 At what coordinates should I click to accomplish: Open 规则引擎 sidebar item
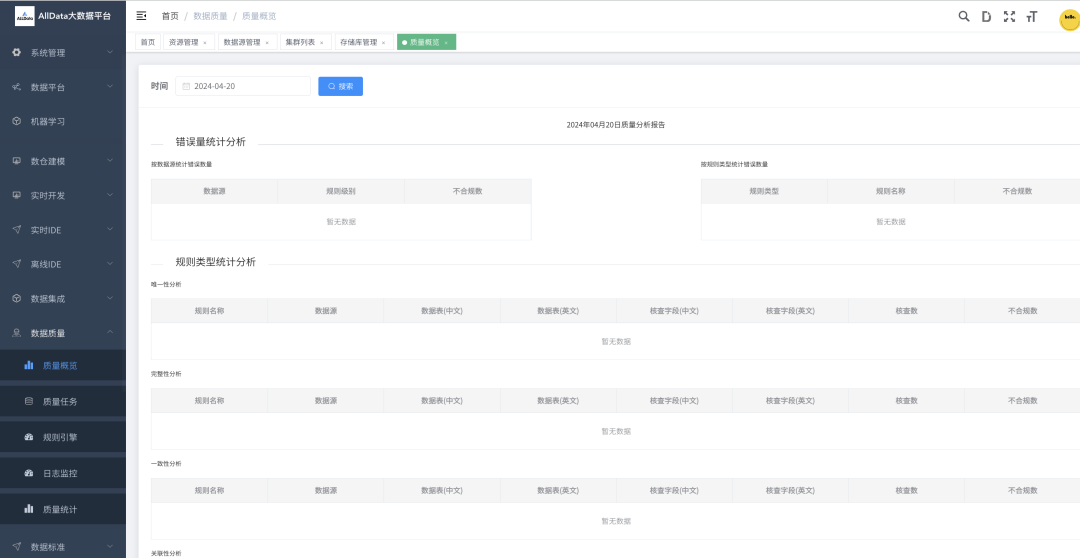pyautogui.click(x=59, y=437)
